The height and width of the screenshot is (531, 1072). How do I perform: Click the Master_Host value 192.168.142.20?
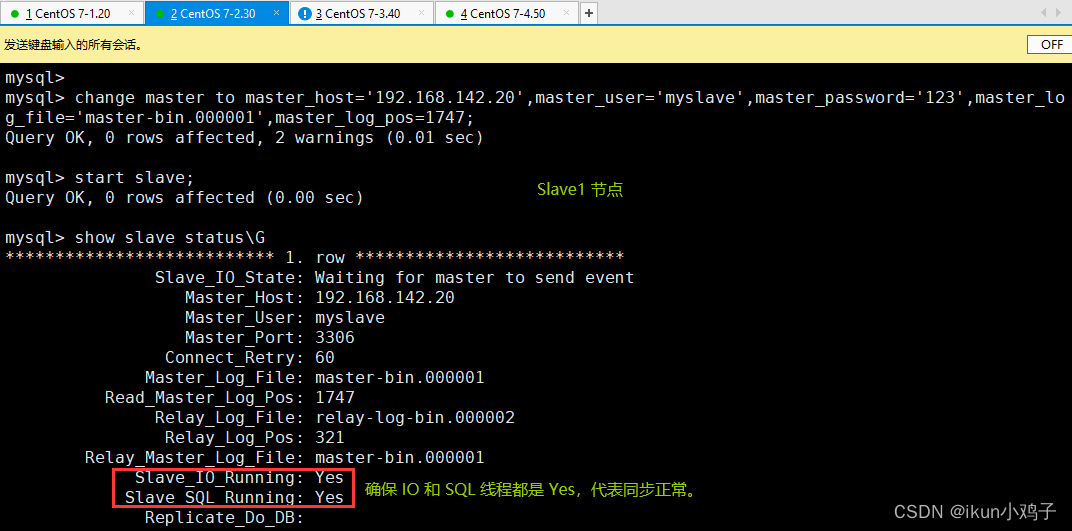point(385,298)
